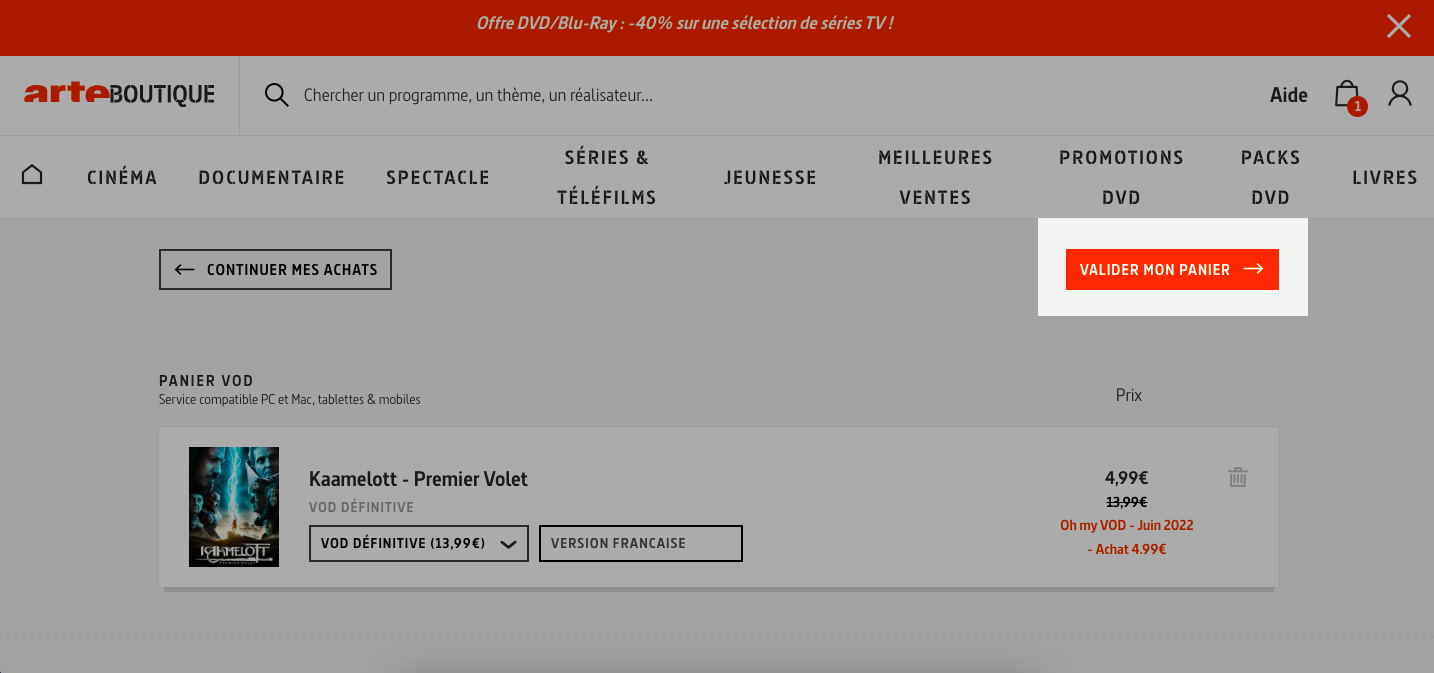The image size is (1434, 673).
Task: Expand the VOD Définitive format dropdown
Action: tap(419, 543)
